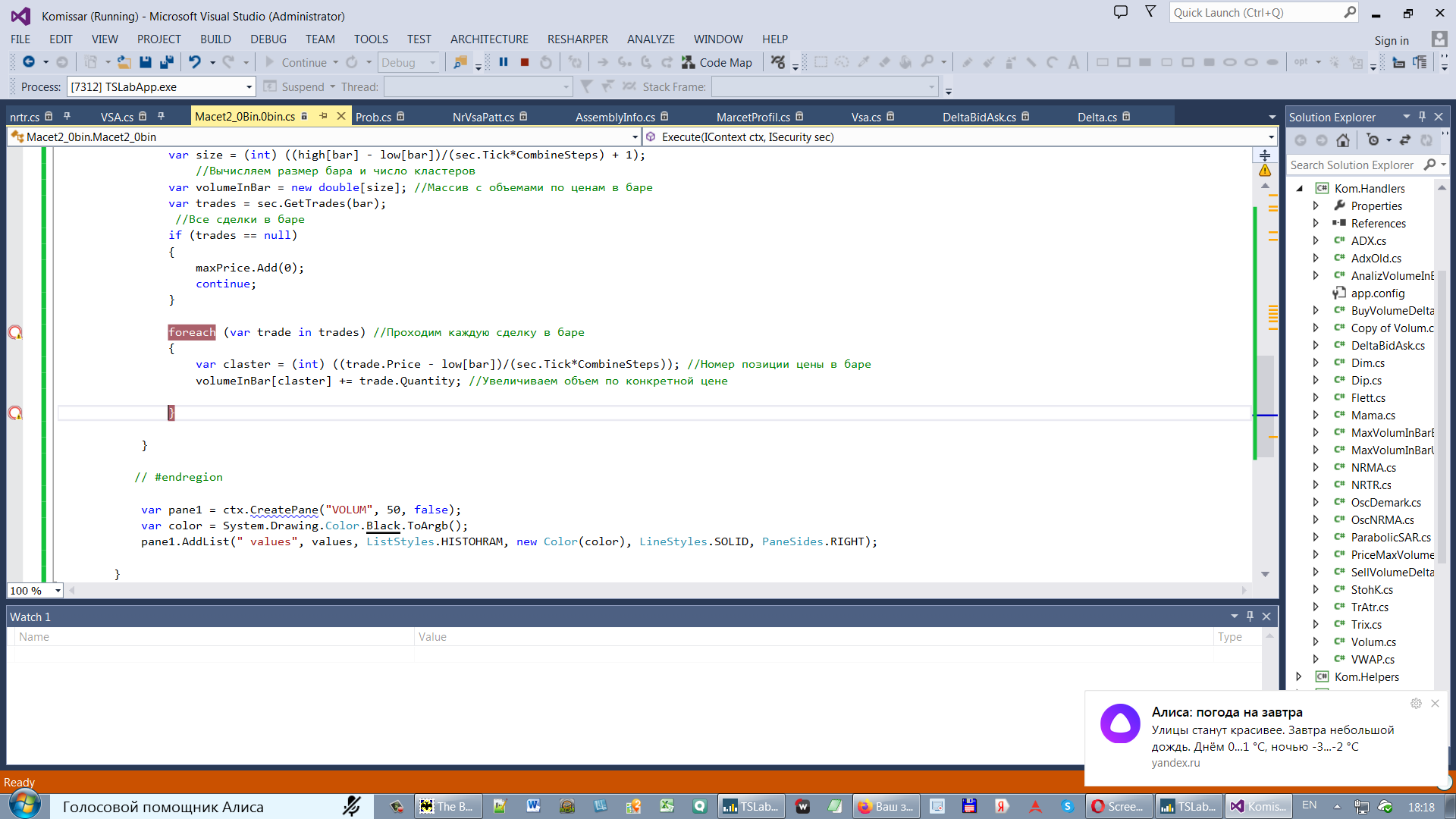
Task: Toggle auto-hide pin of the Watch 1 panel
Action: [x=1250, y=617]
